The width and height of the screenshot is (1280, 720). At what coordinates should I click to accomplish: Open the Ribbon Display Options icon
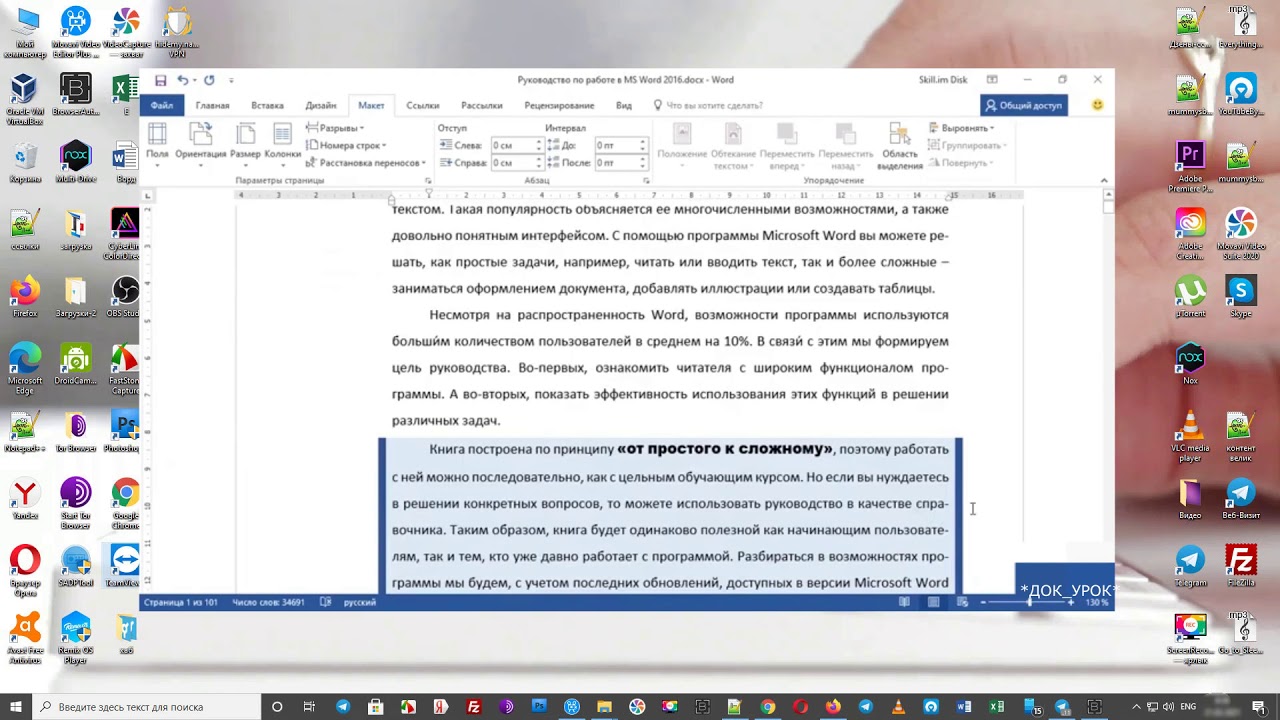[992, 80]
